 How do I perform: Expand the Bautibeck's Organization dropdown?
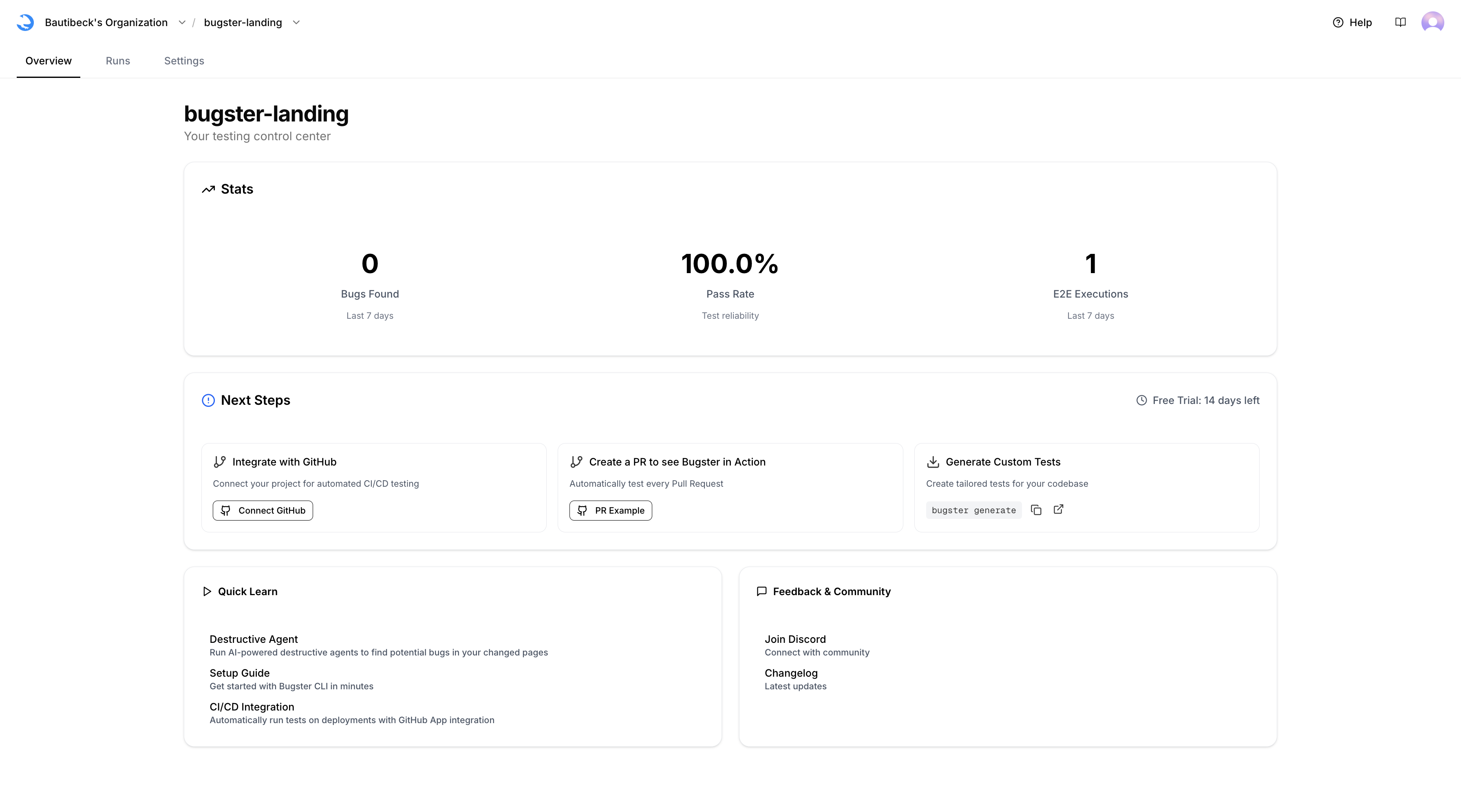[x=181, y=23]
